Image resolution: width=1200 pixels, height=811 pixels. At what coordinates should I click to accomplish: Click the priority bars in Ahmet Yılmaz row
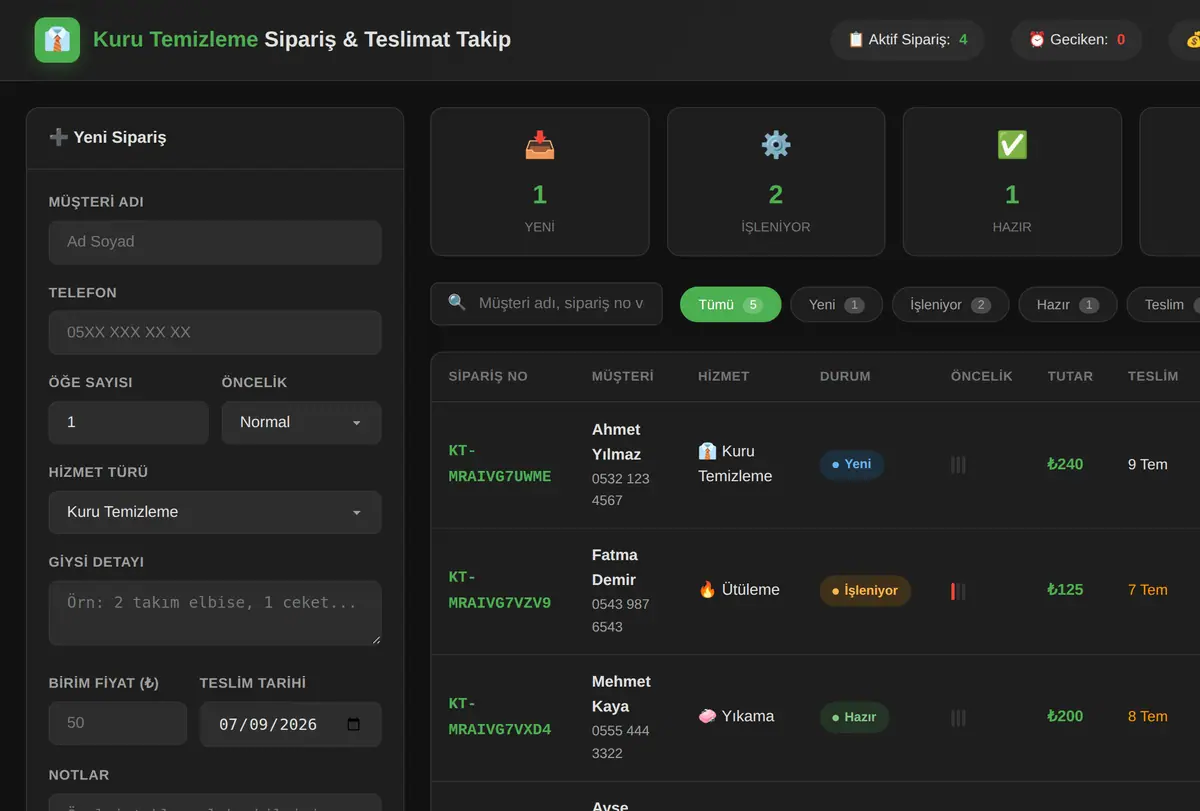(958, 465)
